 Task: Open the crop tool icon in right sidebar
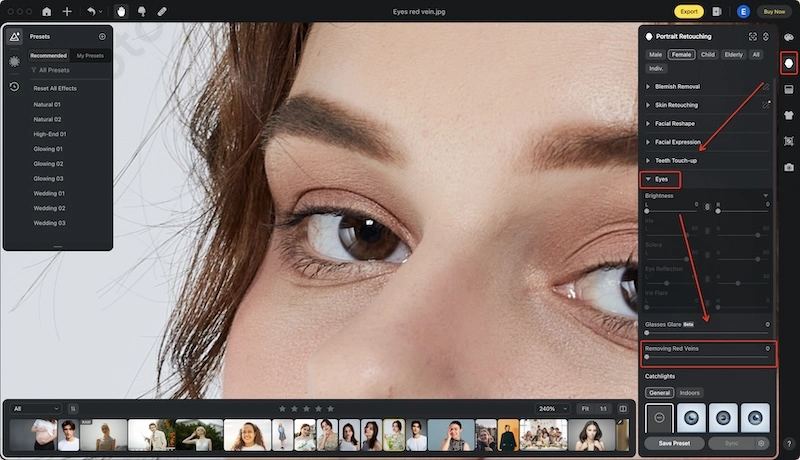click(x=789, y=141)
